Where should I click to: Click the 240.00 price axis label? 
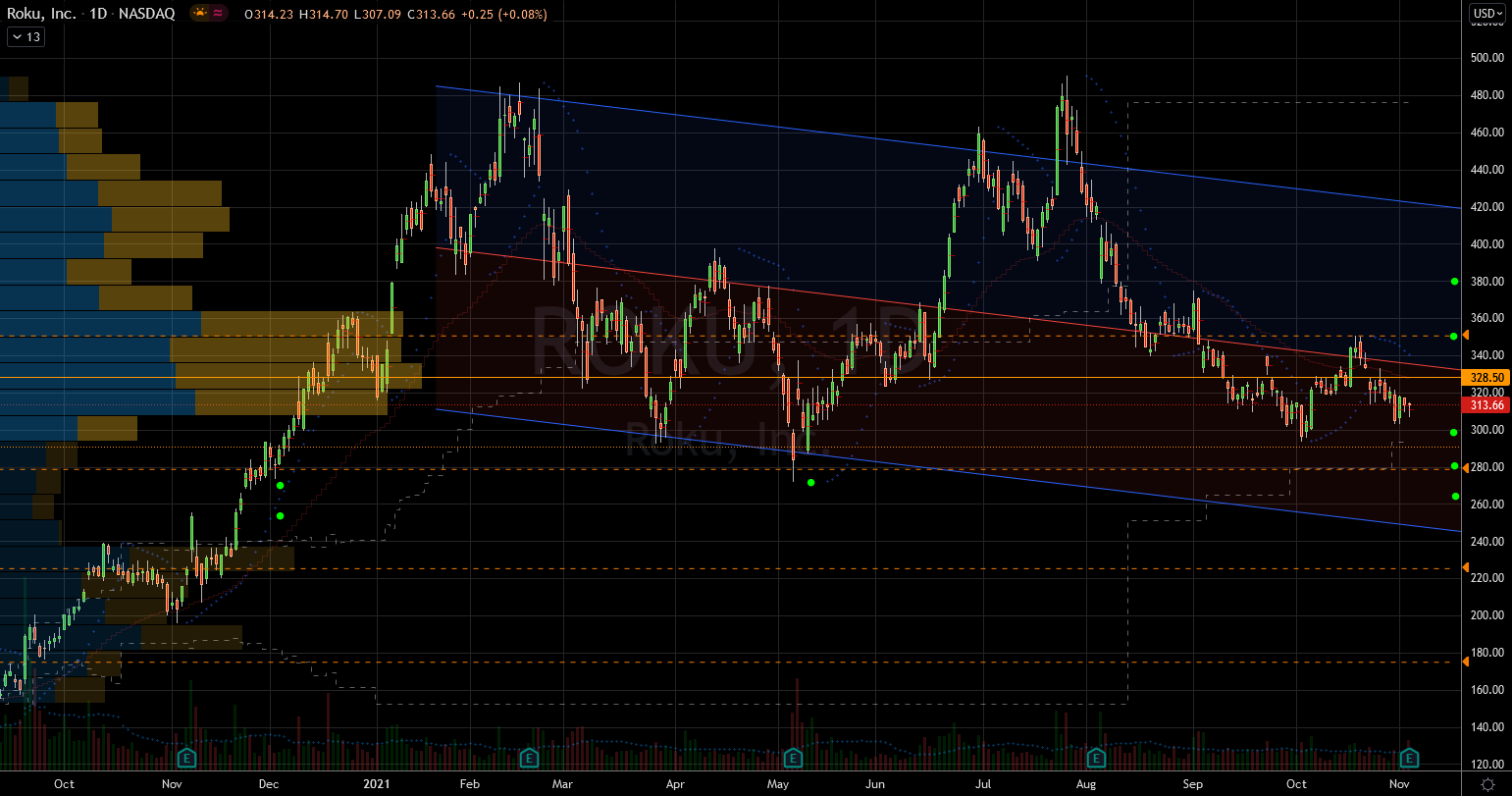pos(1487,542)
